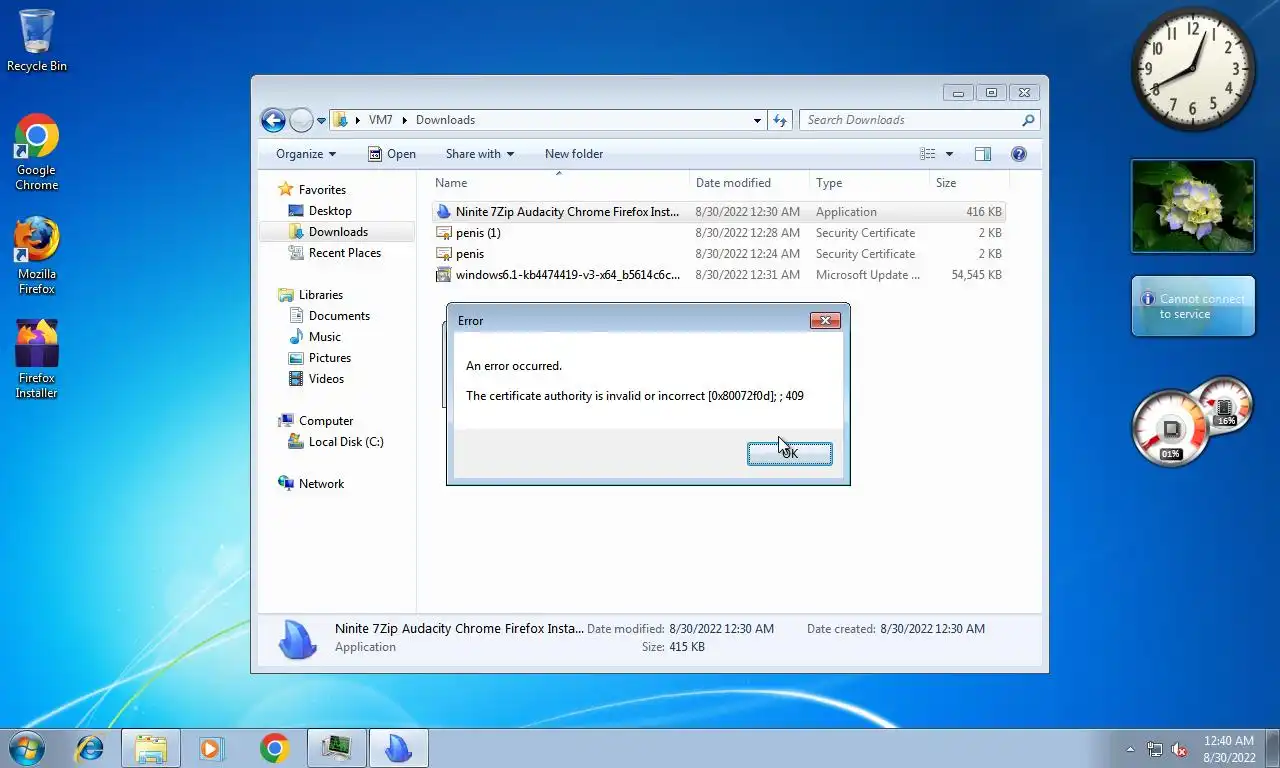Open the muted volume tray icon
1280x768 pixels.
pos(1179,749)
